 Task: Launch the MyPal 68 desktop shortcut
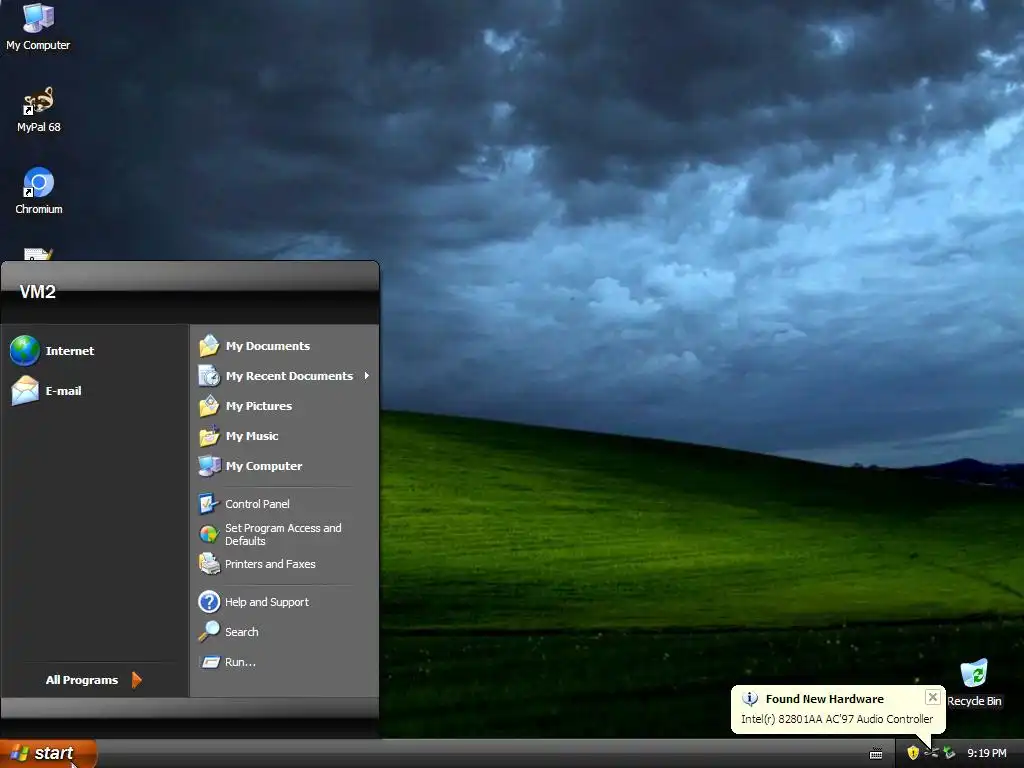point(39,110)
